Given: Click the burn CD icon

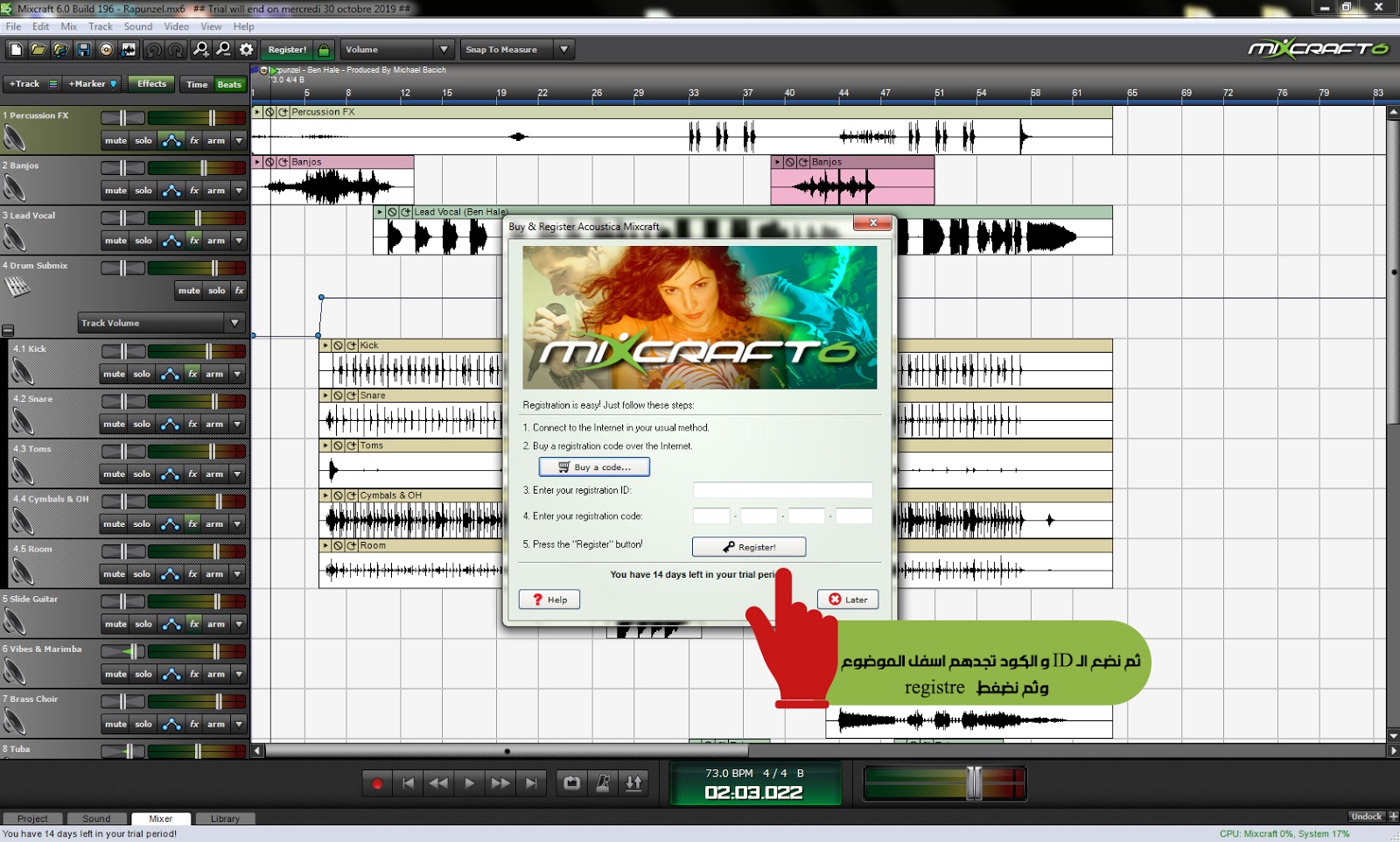Looking at the screenshot, I should tap(106, 50).
